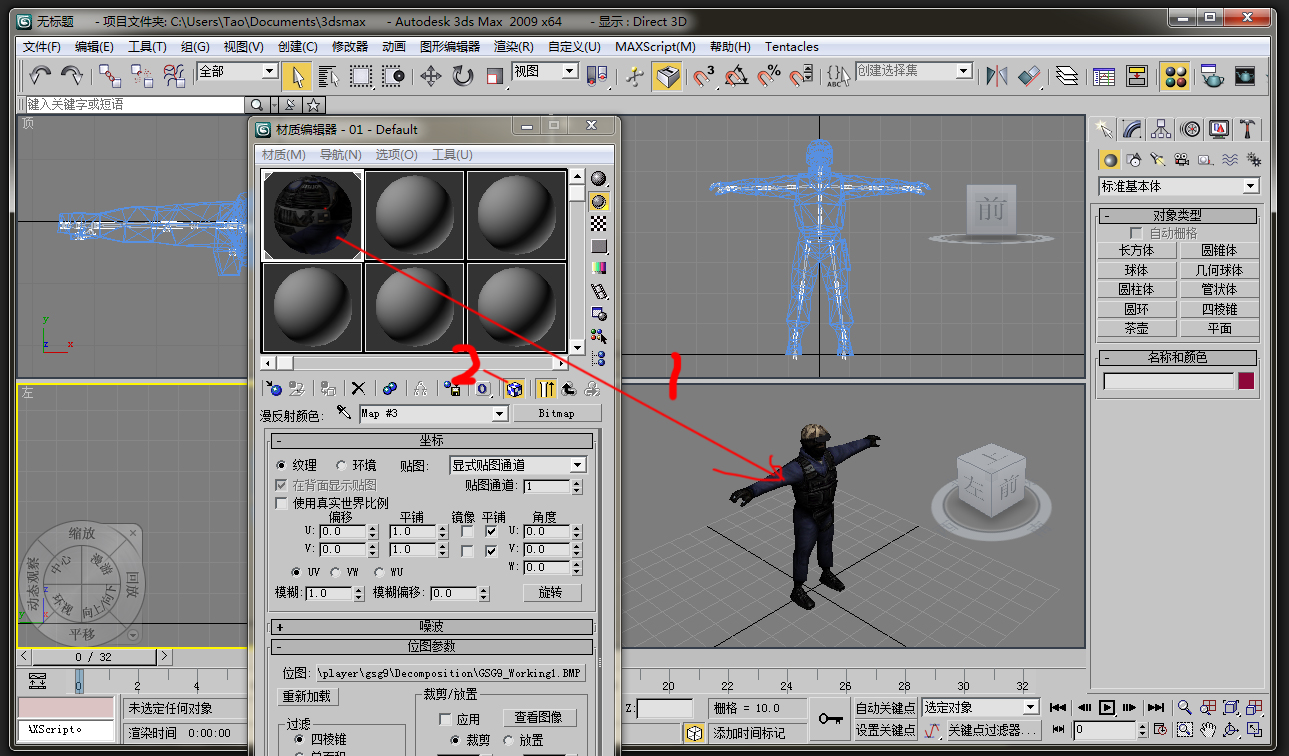
Task: Open the Mirror tool
Action: [997, 76]
